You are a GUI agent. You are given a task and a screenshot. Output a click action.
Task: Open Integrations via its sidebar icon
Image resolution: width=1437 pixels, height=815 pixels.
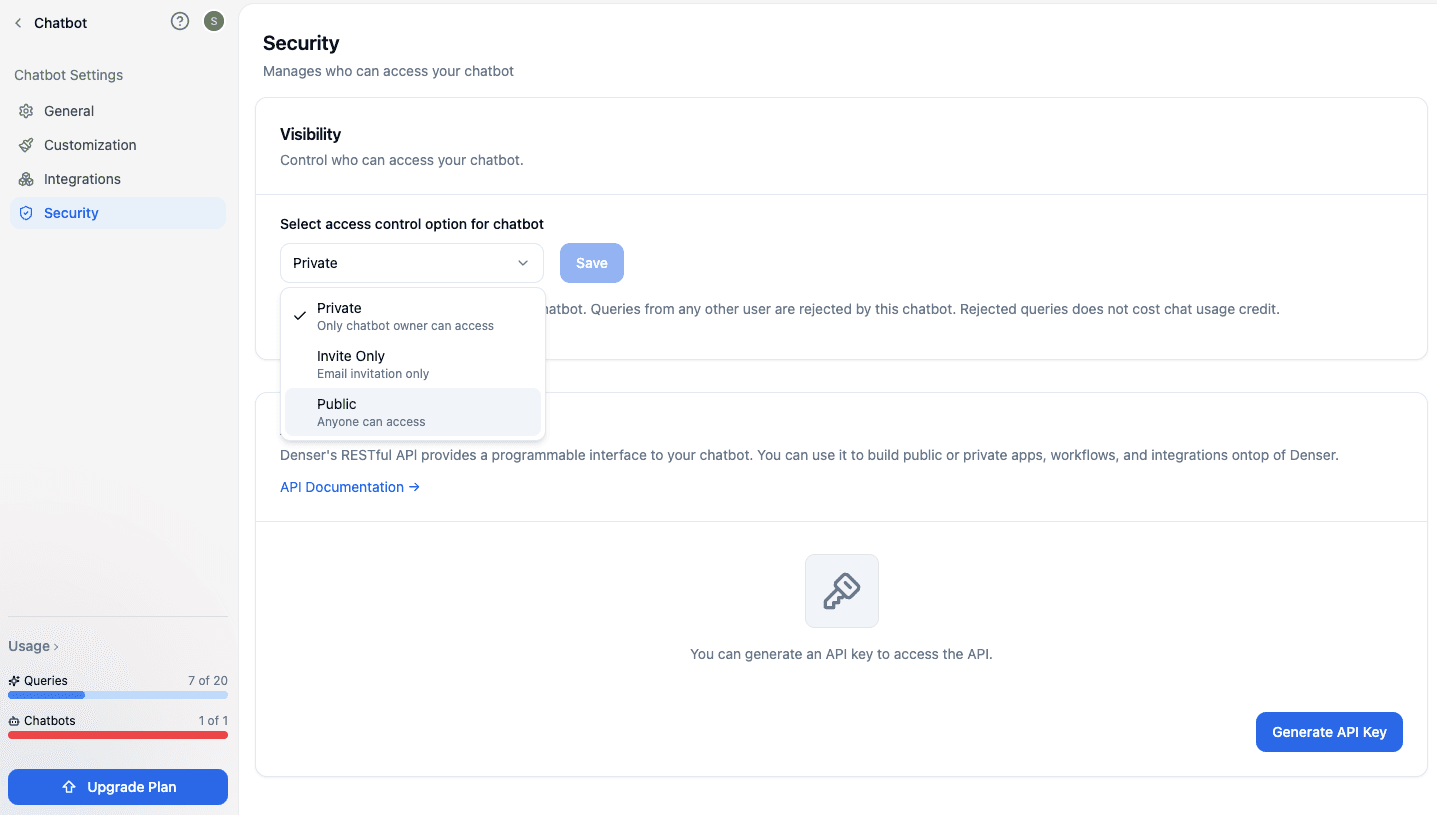[25, 178]
